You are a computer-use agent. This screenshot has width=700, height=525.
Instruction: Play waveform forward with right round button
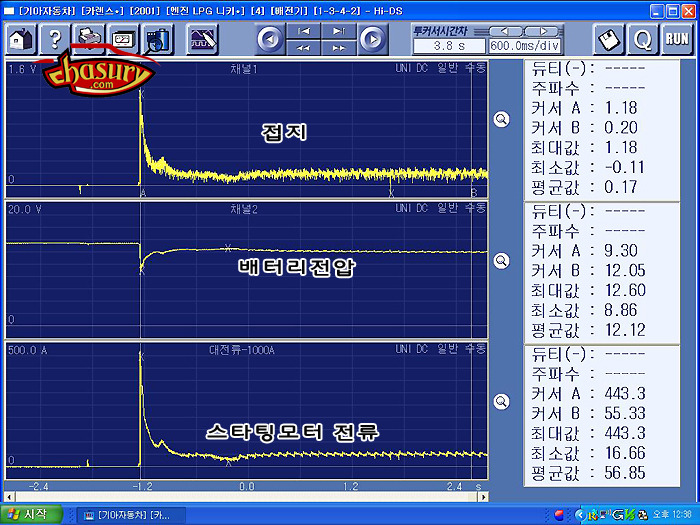coord(371,40)
